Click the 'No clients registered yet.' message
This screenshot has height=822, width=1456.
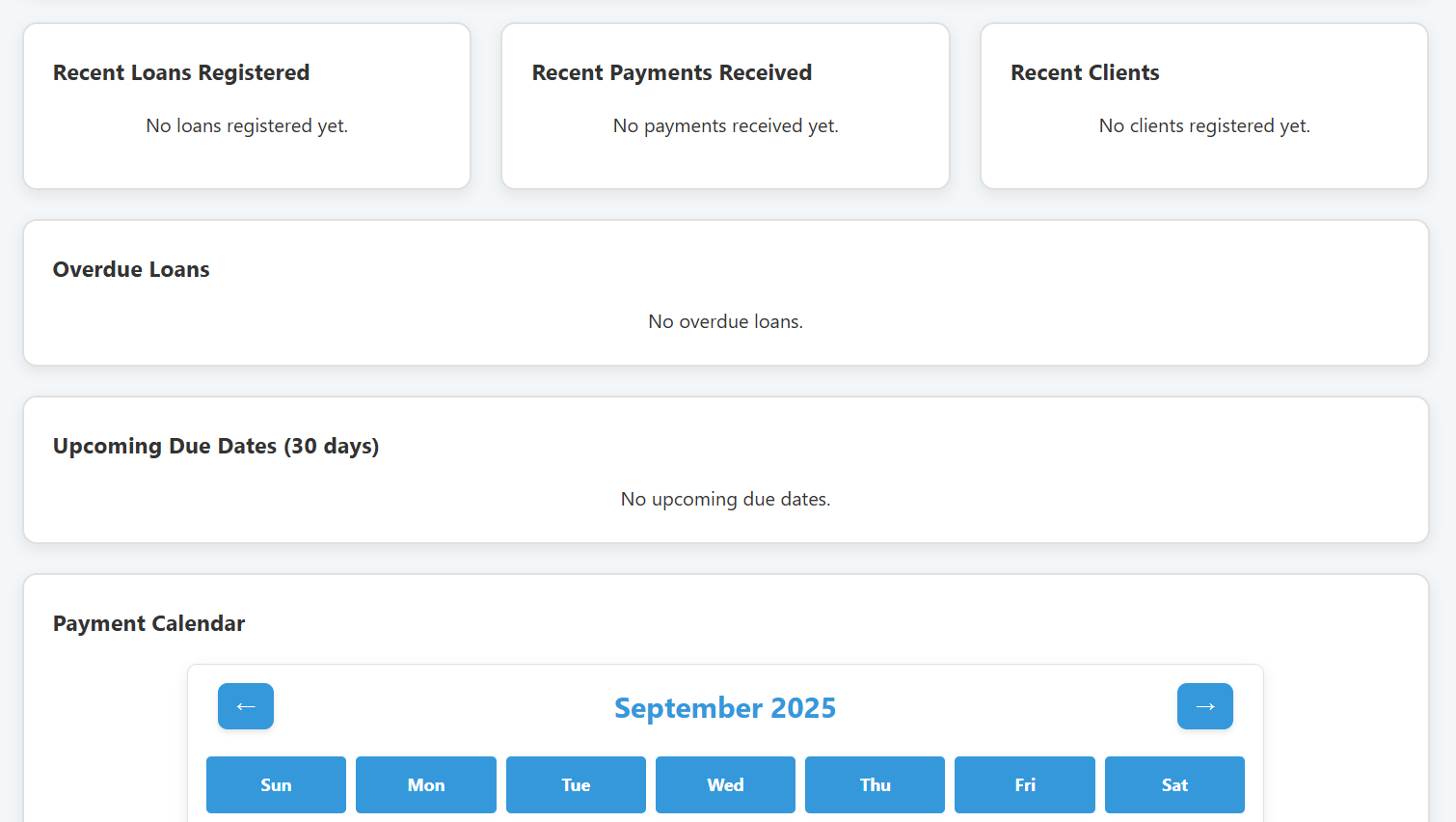1204,125
